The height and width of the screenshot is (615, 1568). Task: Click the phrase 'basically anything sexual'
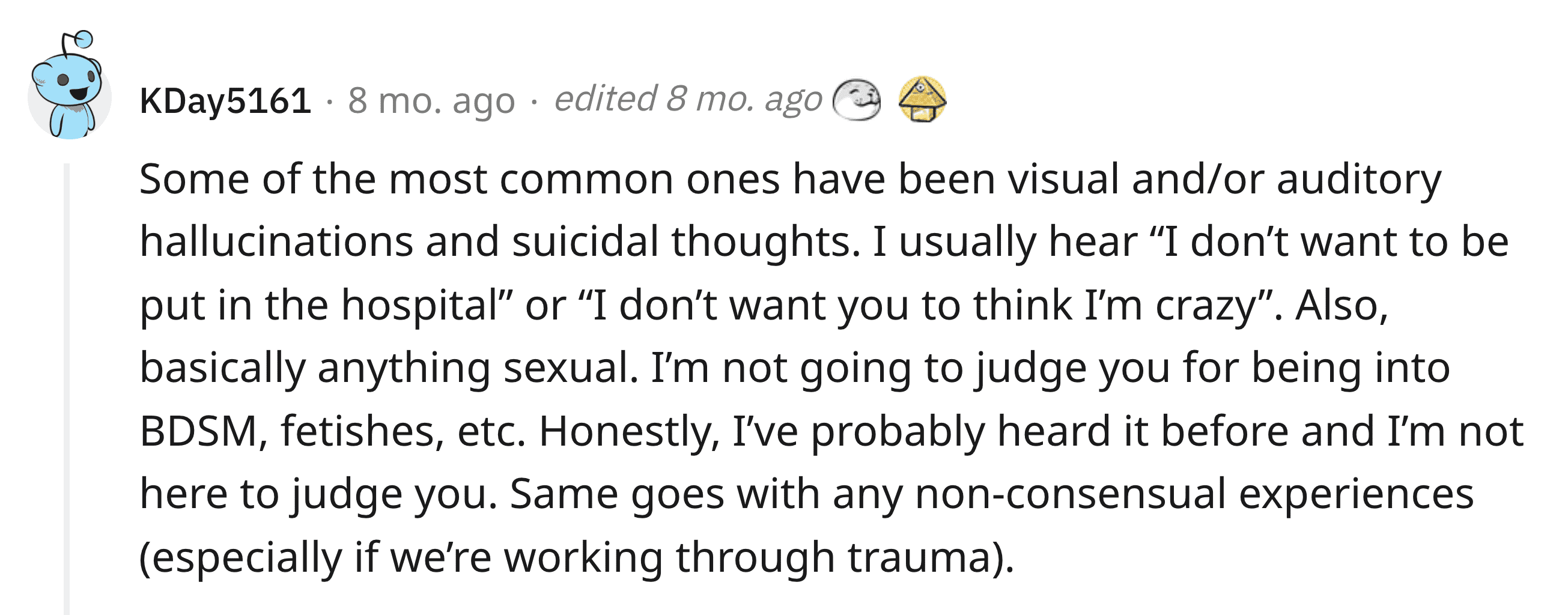[389, 369]
